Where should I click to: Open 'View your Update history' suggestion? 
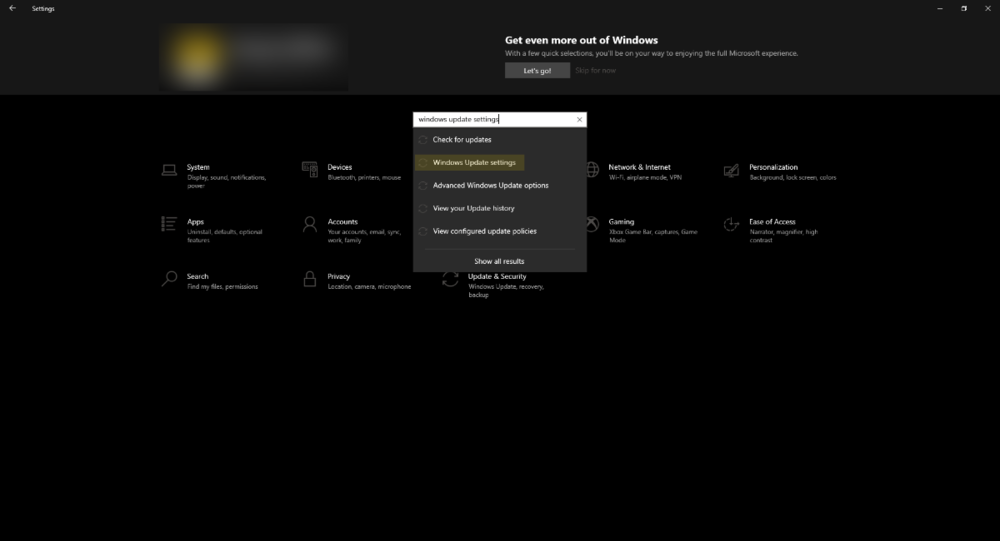coord(473,208)
